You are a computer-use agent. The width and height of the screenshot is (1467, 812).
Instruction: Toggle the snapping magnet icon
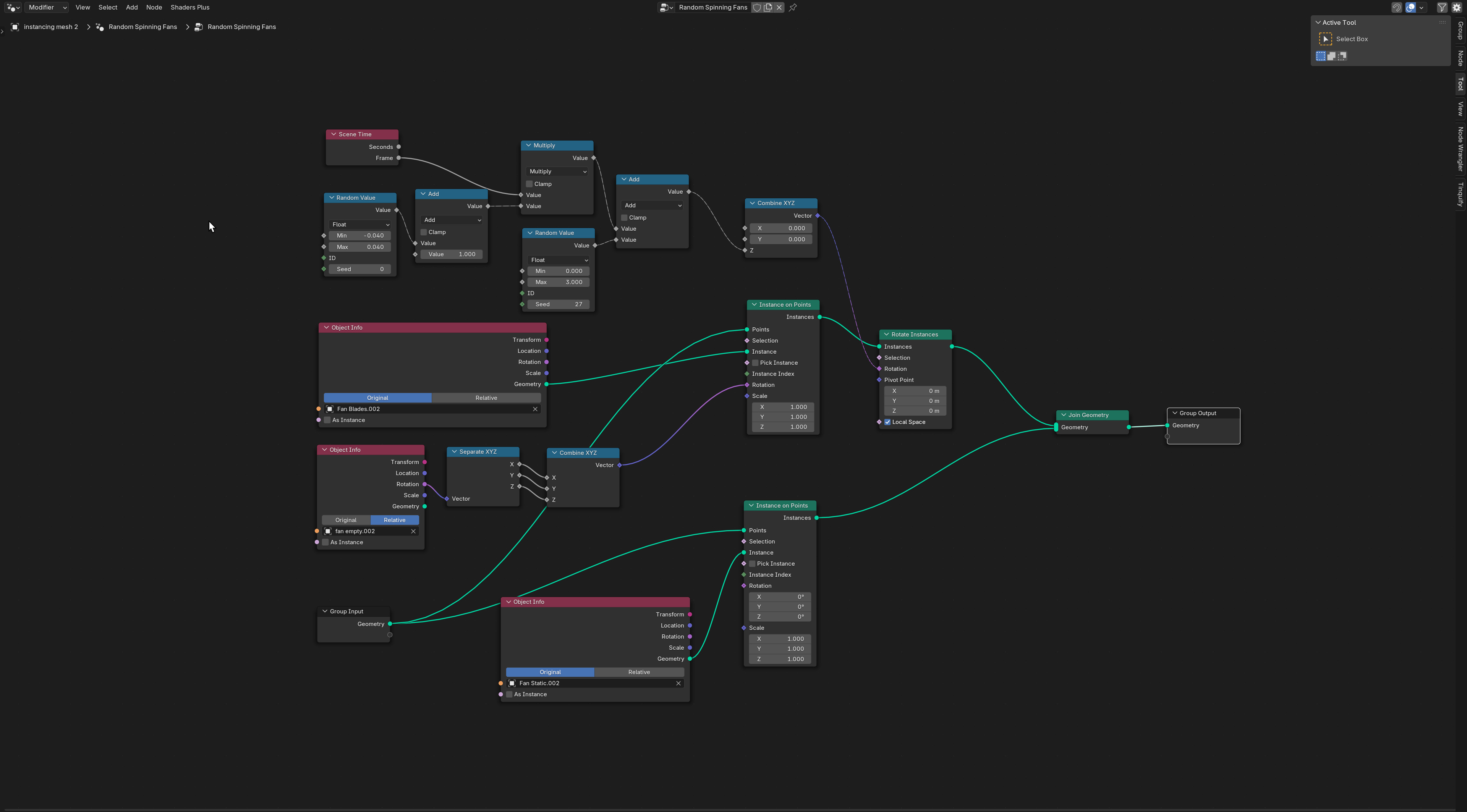[1396, 7]
